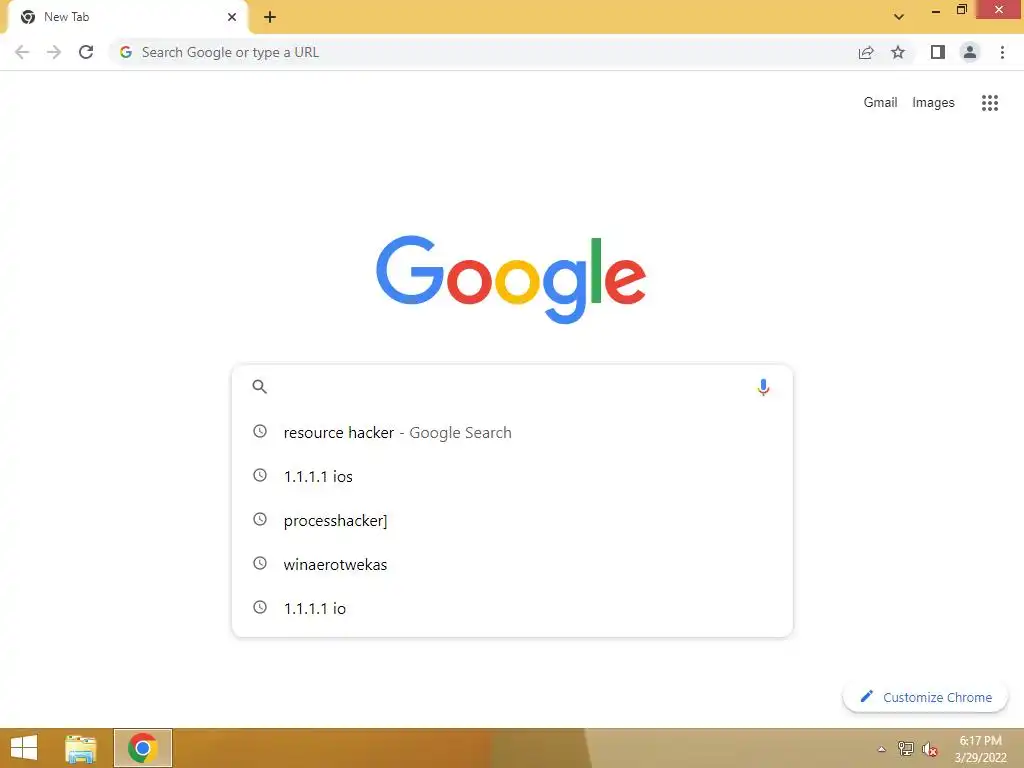Click clock icon beside winaerotwekas
Image resolution: width=1024 pixels, height=768 pixels.
[x=260, y=563]
